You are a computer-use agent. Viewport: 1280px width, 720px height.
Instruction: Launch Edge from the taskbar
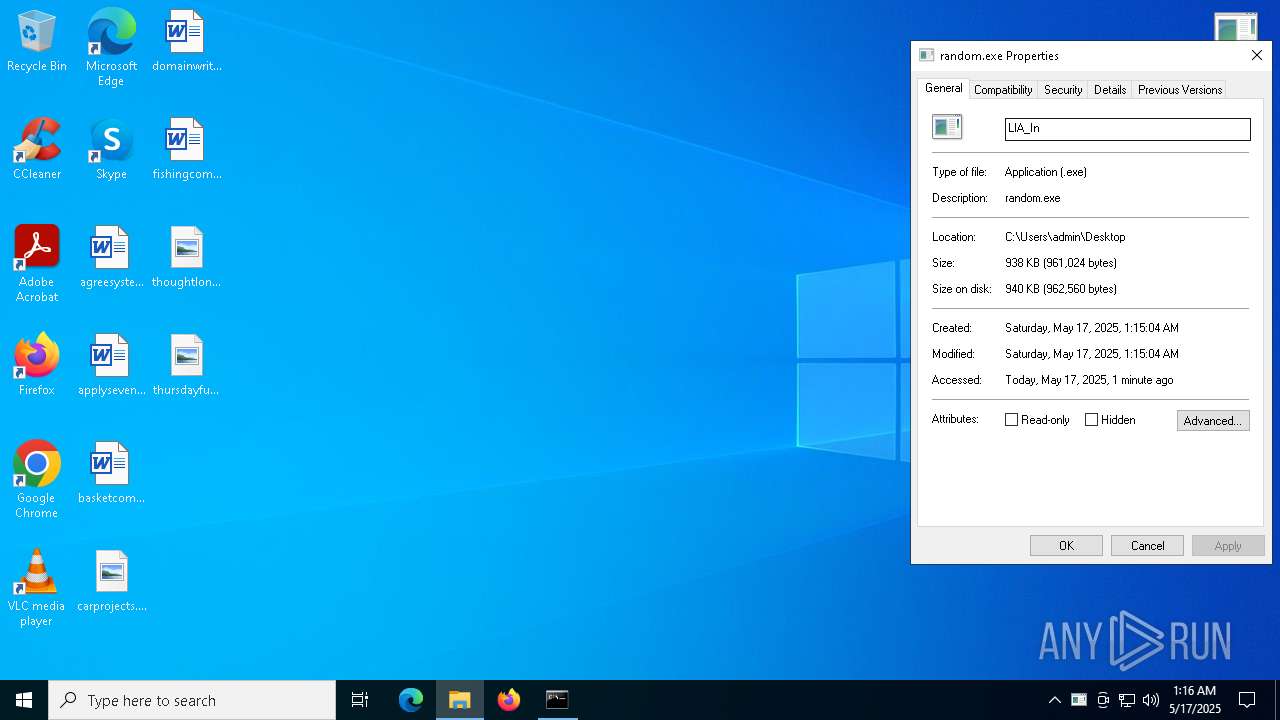tap(411, 700)
